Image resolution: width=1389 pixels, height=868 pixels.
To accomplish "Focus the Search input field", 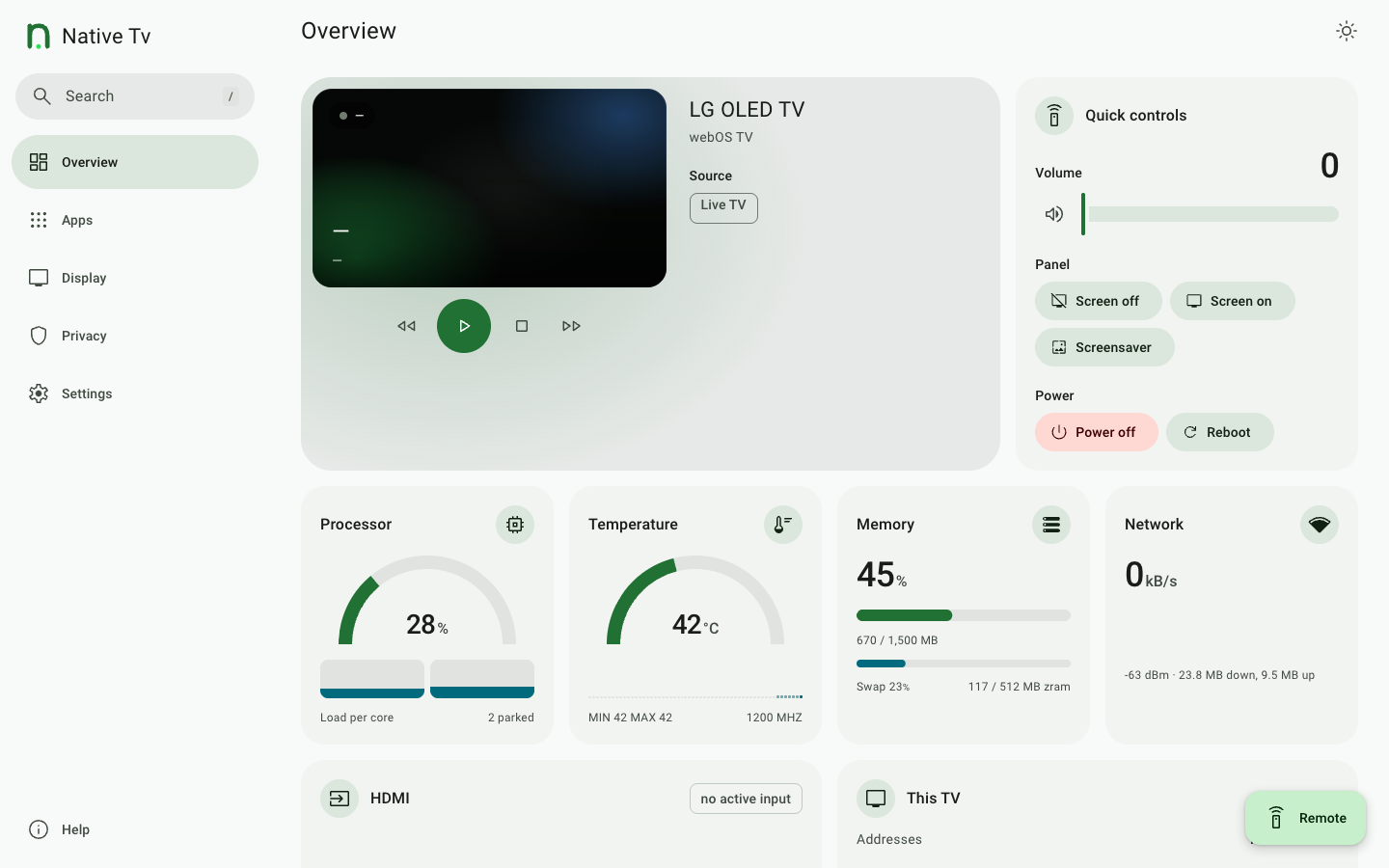I will point(135,96).
